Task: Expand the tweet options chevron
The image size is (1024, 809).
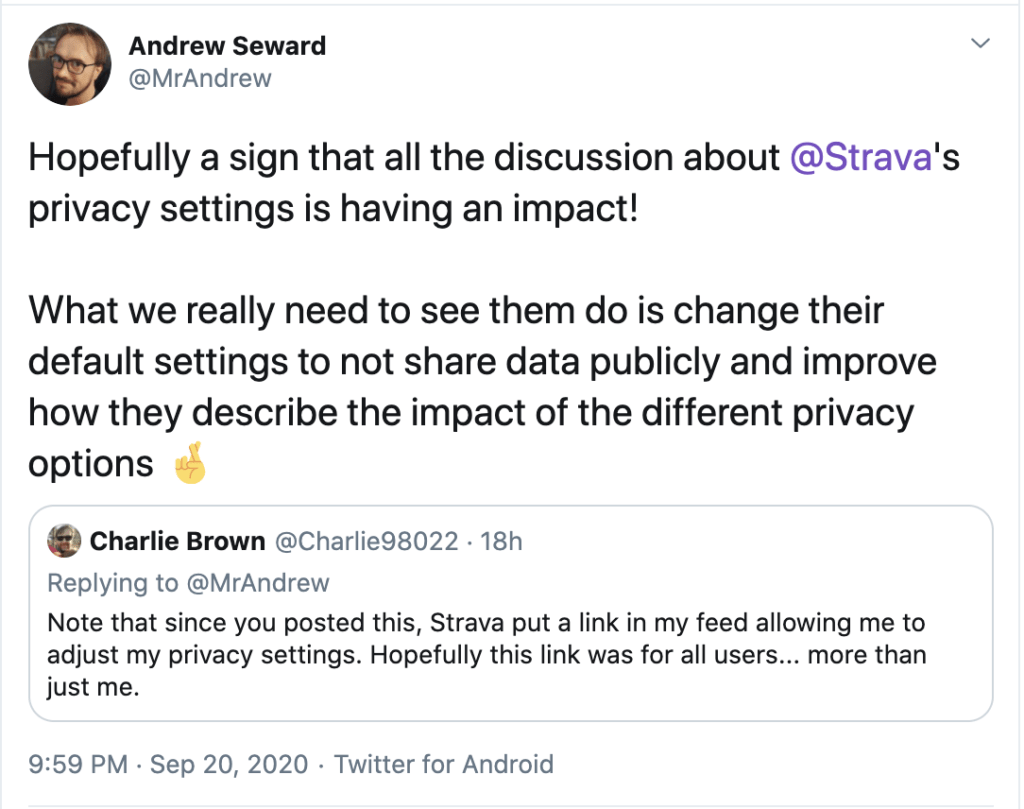Action: [981, 43]
